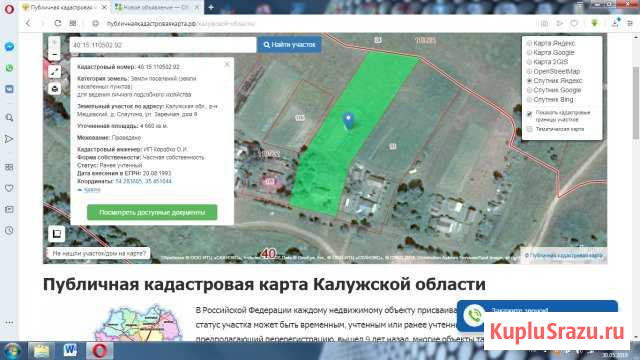Image resolution: width=640 pixels, height=360 pixels.
Task: Select the Спутник Bing layer
Action: point(550,99)
